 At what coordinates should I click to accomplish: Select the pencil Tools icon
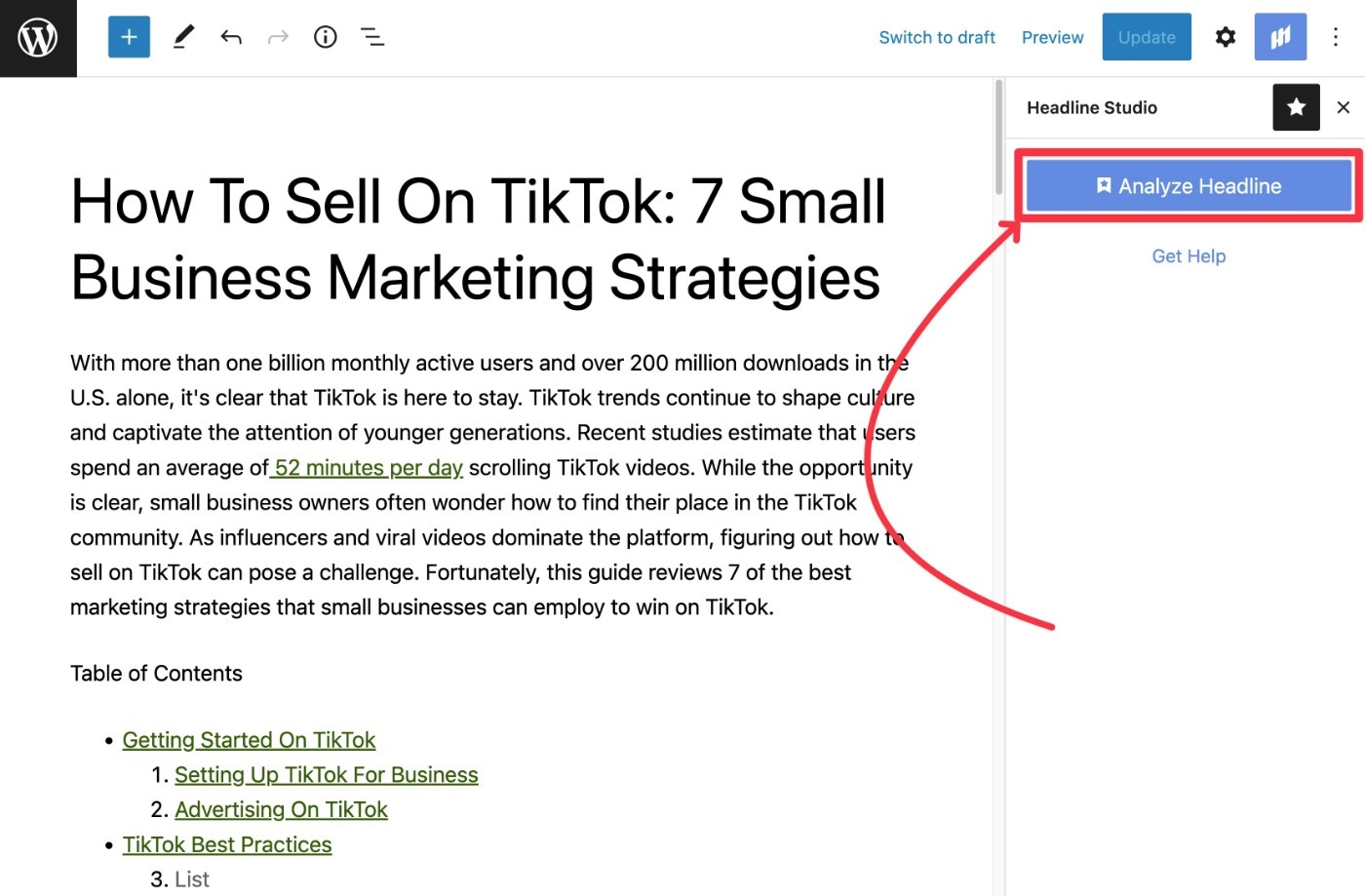[x=183, y=37]
